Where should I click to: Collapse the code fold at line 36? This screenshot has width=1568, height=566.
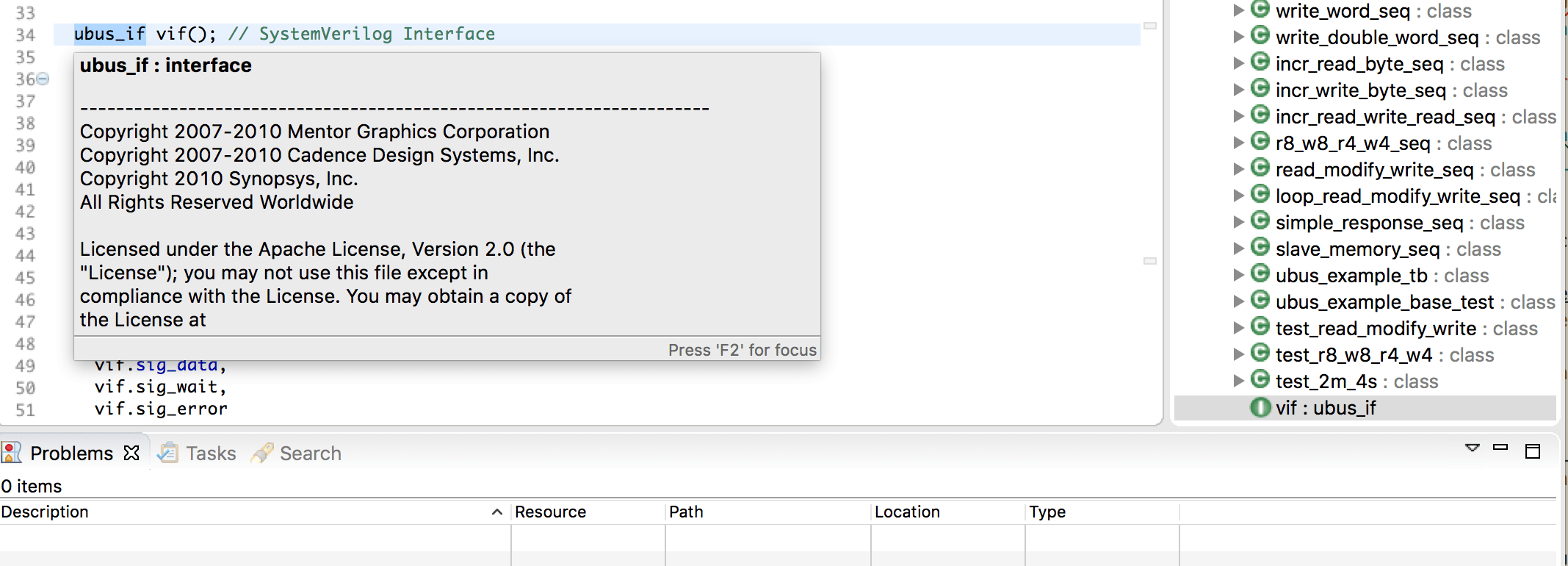point(43,79)
